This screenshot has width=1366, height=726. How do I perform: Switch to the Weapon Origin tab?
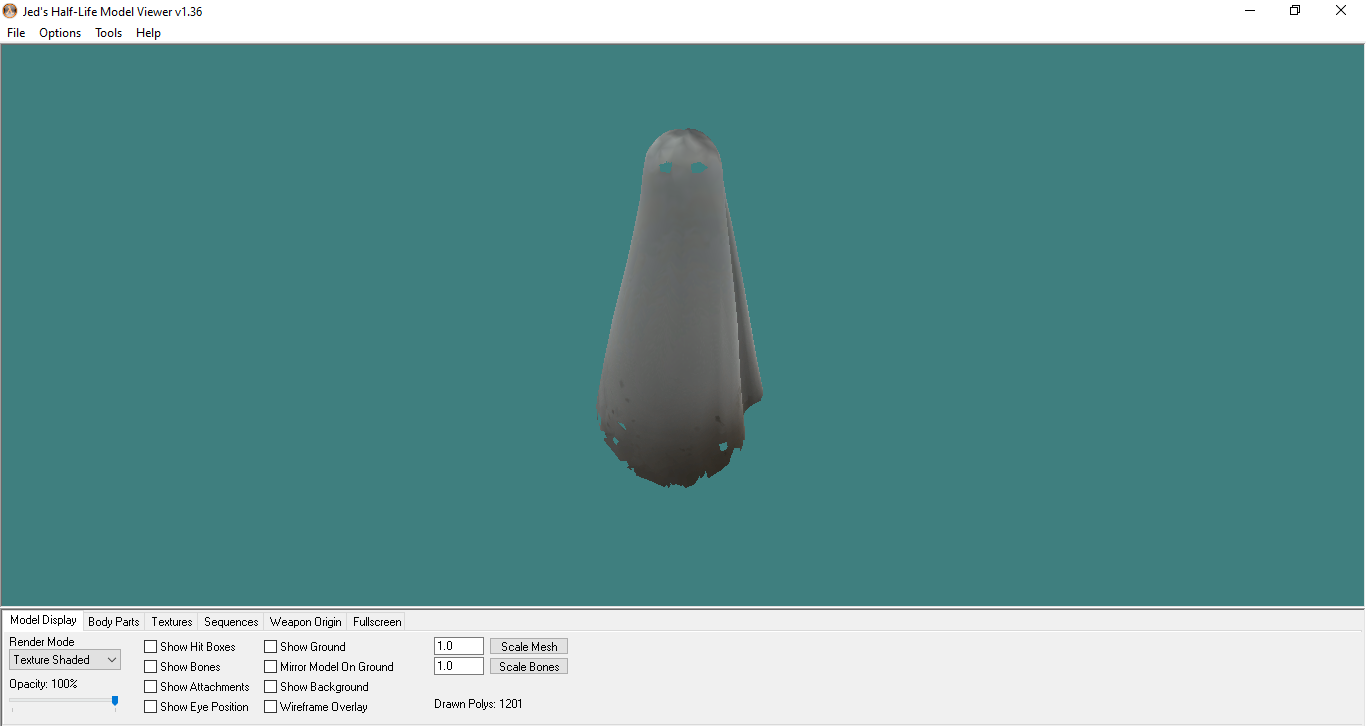(x=306, y=622)
